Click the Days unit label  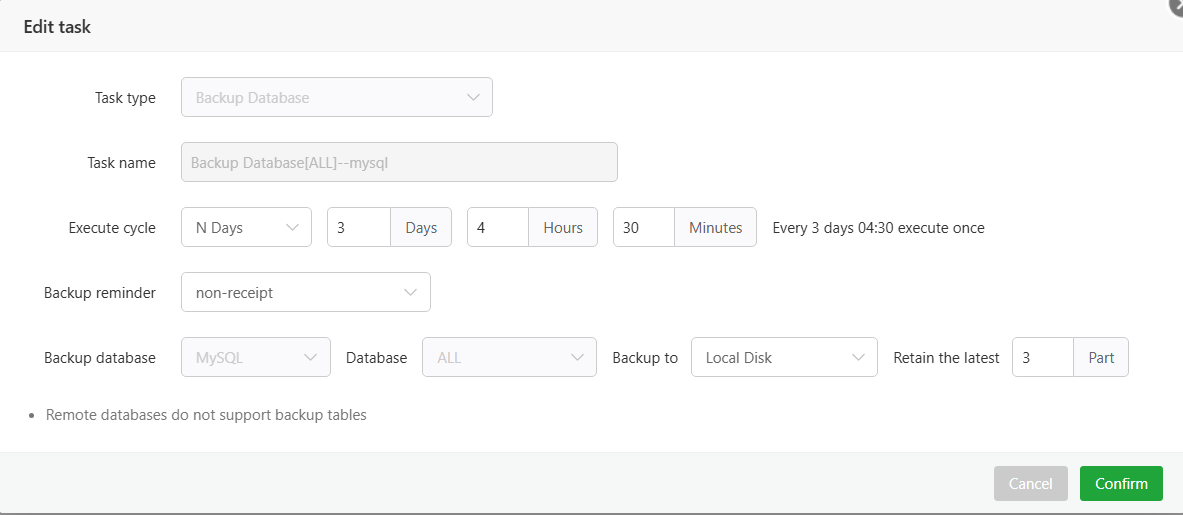421,227
